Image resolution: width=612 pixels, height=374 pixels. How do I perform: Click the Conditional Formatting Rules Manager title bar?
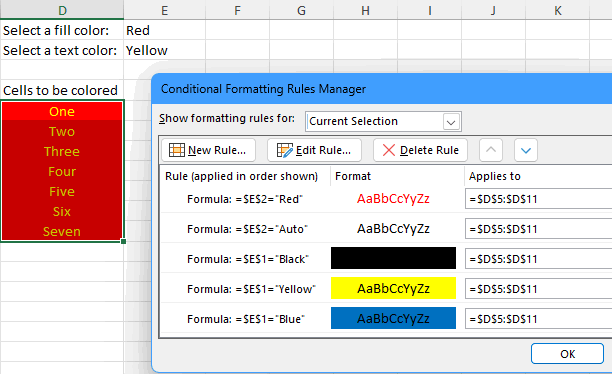(382, 89)
